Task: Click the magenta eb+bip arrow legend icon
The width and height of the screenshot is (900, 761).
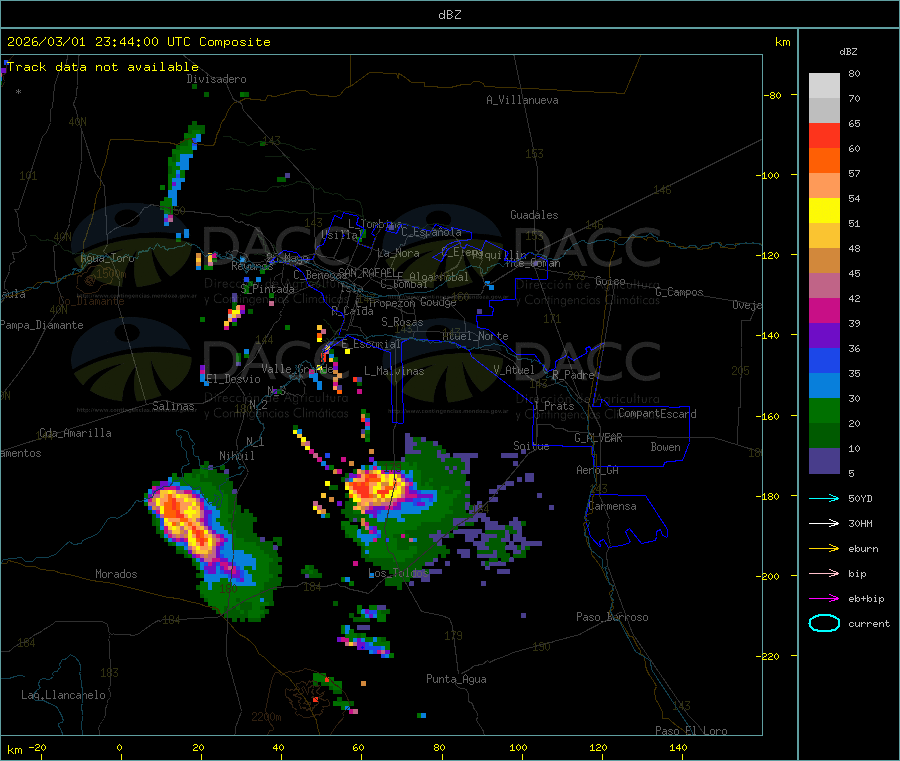Action: (x=824, y=598)
